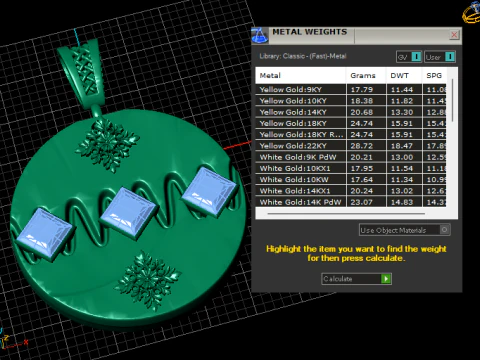Viewport: 480px width, 360px height.
Task: Select the Yellow Gold:22KY row
Action: pyautogui.click(x=351, y=146)
